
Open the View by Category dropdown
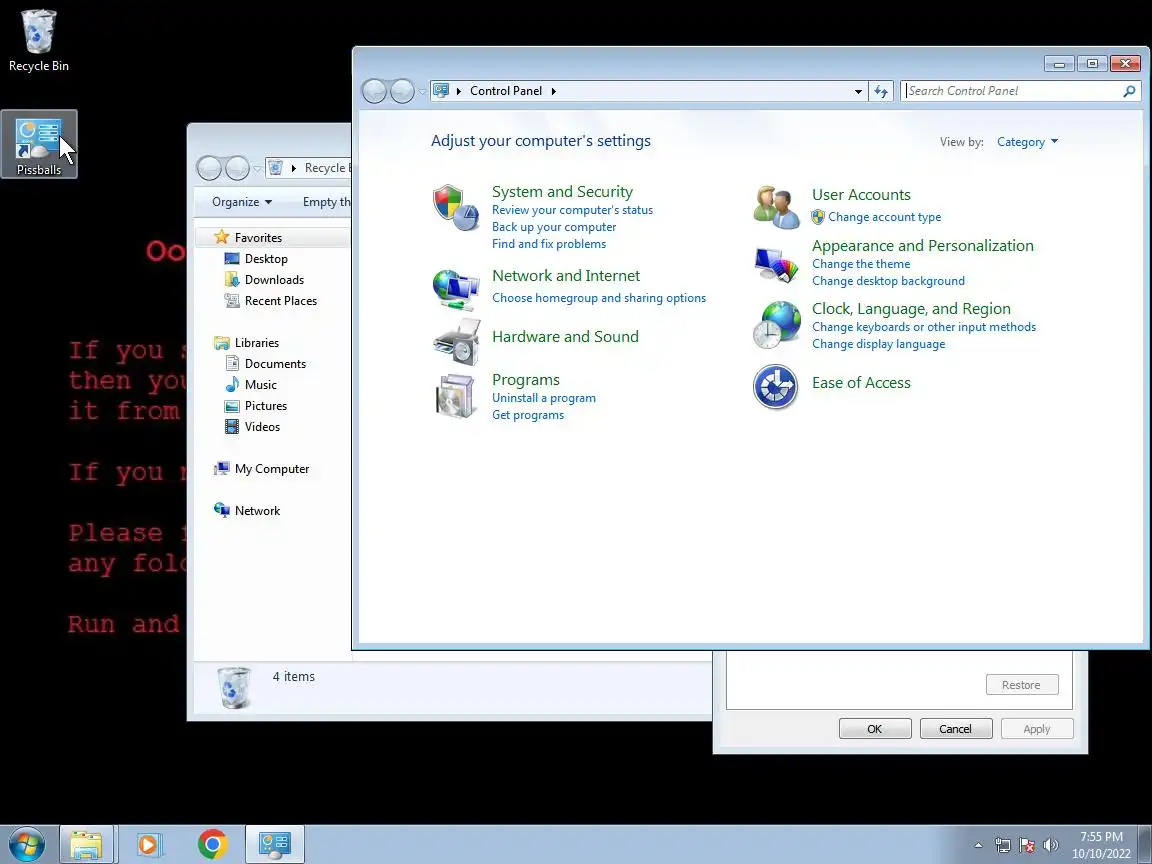coord(1027,142)
